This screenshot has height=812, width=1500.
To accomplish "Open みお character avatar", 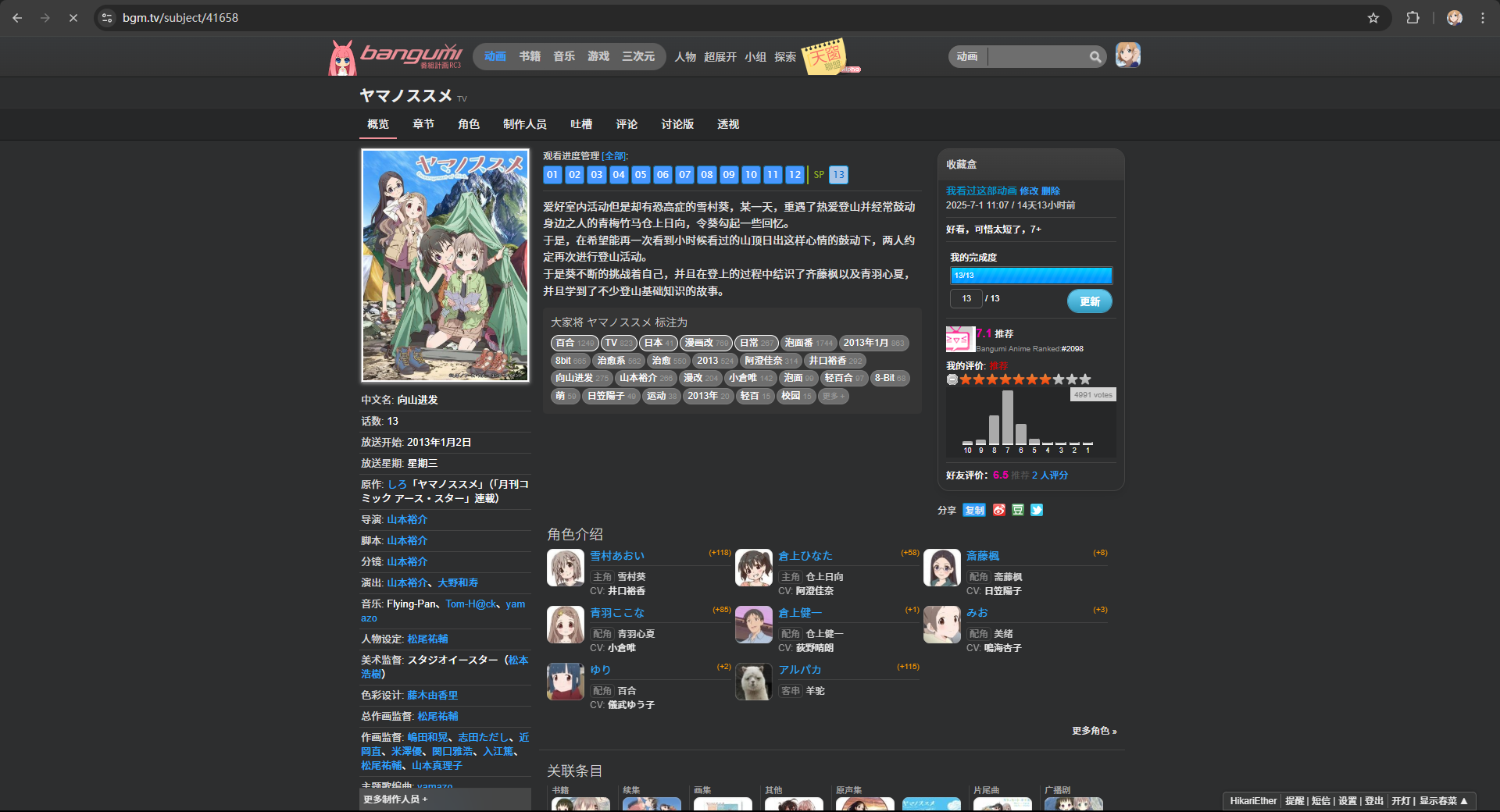I will 942,625.
